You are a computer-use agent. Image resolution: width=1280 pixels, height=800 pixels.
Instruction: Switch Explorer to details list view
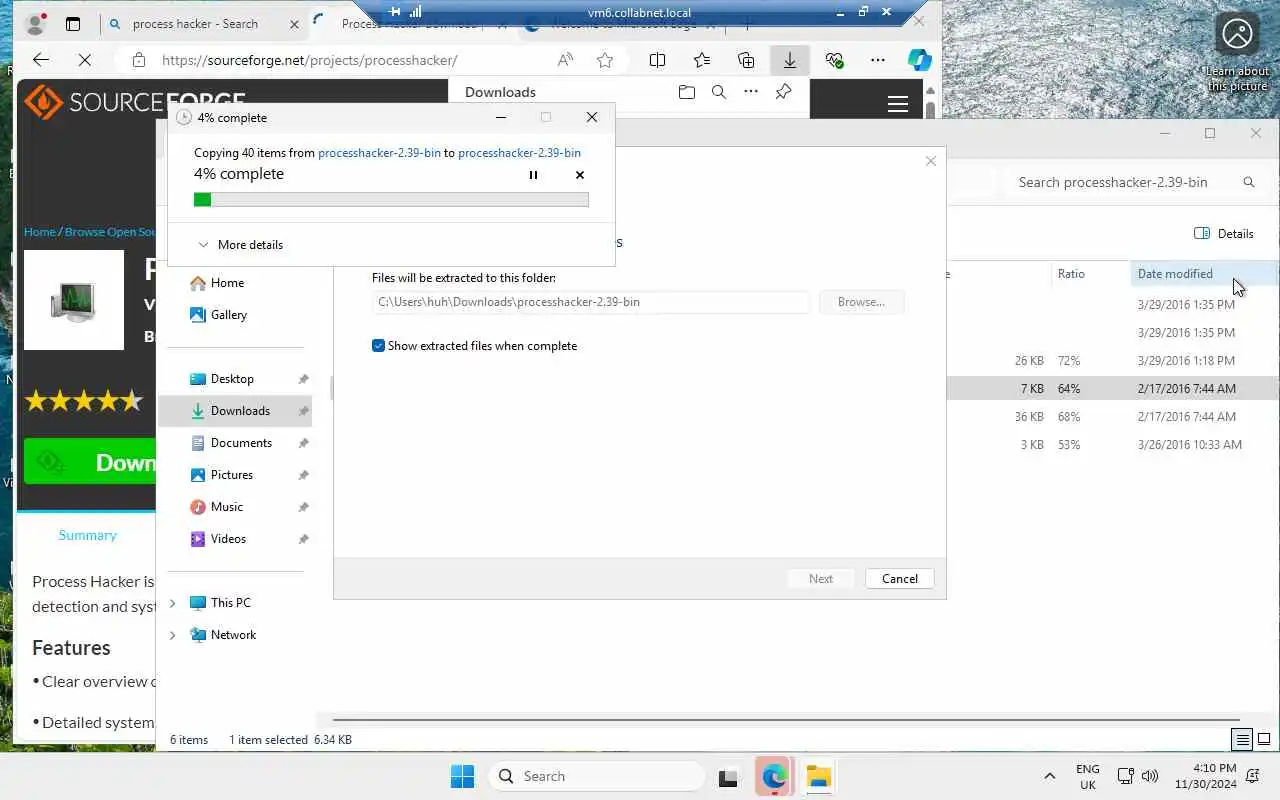[1242, 740]
